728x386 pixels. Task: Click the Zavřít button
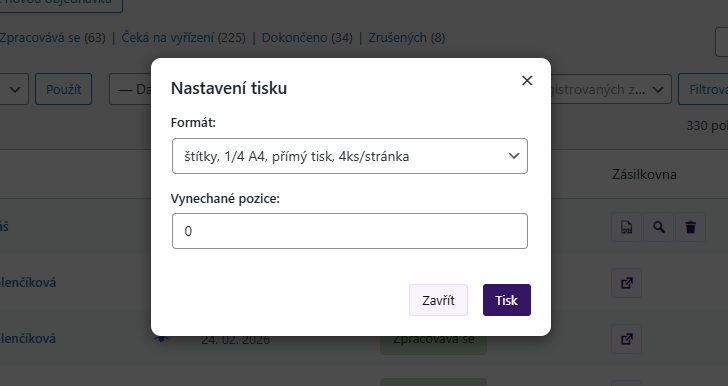pos(438,300)
